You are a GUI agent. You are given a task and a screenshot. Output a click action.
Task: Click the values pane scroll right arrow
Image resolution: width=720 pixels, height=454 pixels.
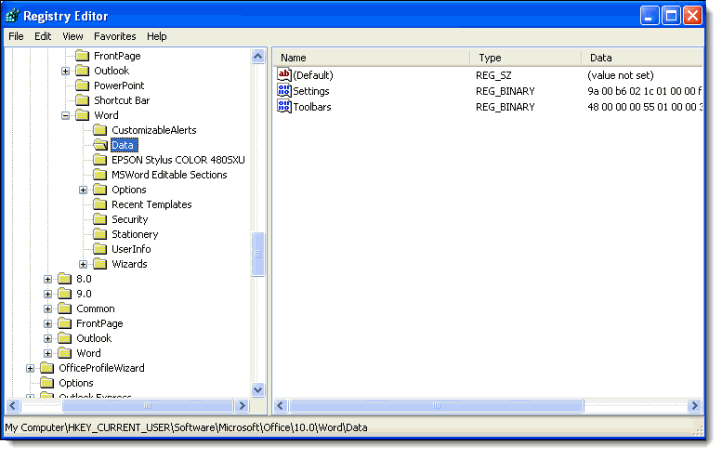694,406
